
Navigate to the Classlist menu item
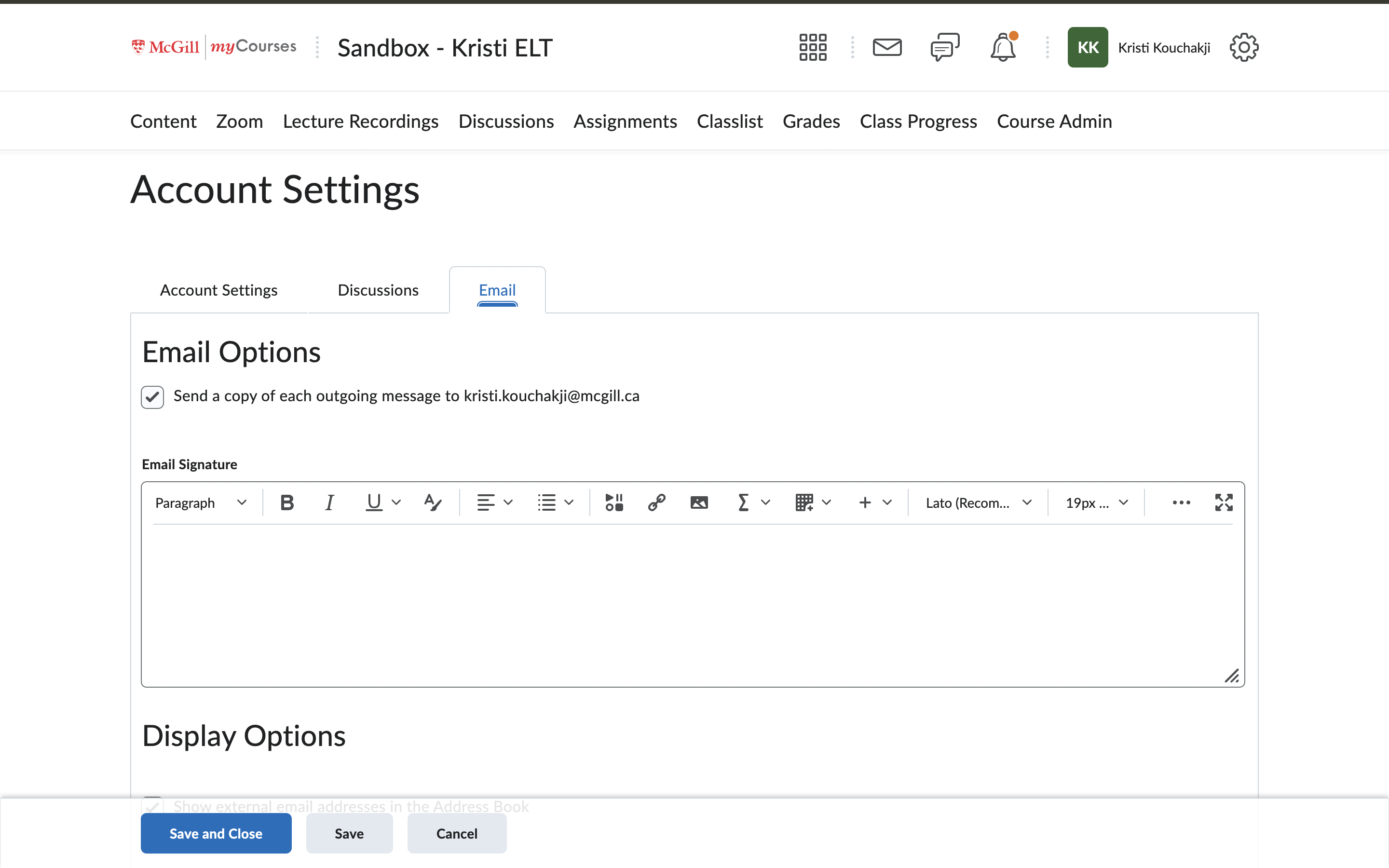click(729, 121)
